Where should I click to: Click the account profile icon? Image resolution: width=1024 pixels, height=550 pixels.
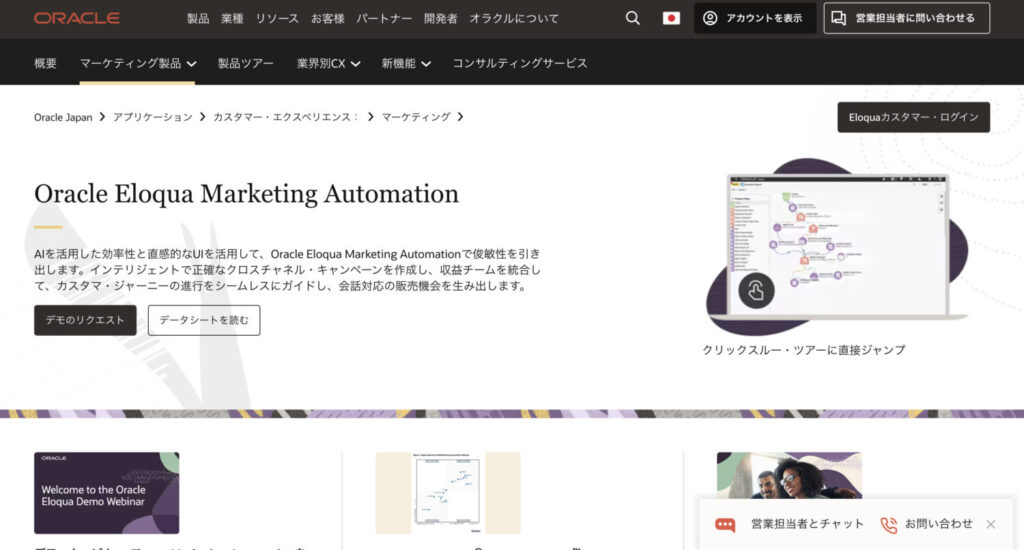pyautogui.click(x=710, y=18)
